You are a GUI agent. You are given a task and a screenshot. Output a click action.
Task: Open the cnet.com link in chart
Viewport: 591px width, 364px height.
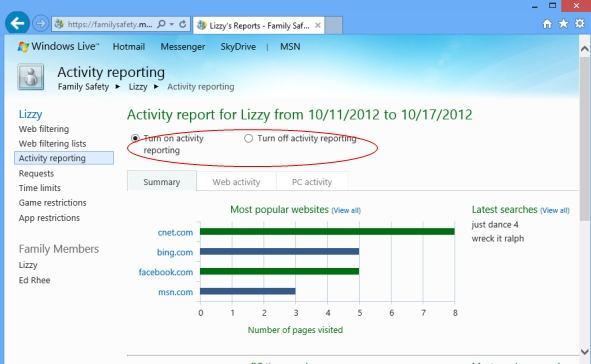(x=175, y=232)
